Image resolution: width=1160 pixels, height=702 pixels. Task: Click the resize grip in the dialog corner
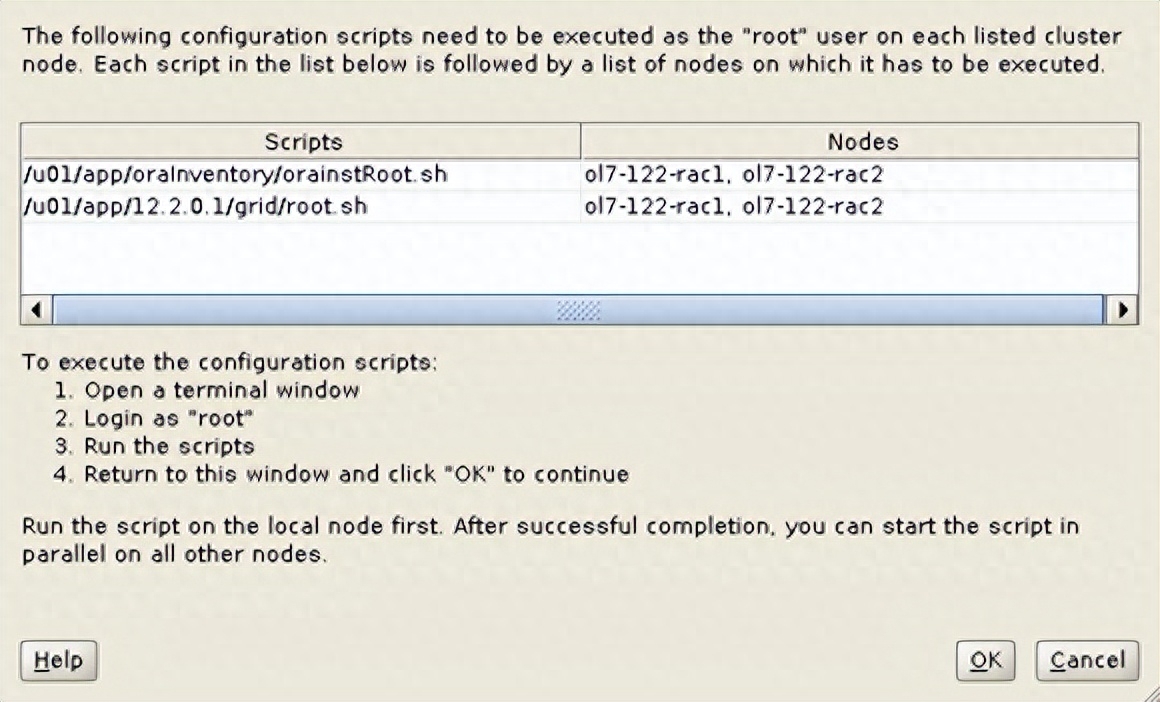[x=1149, y=691]
